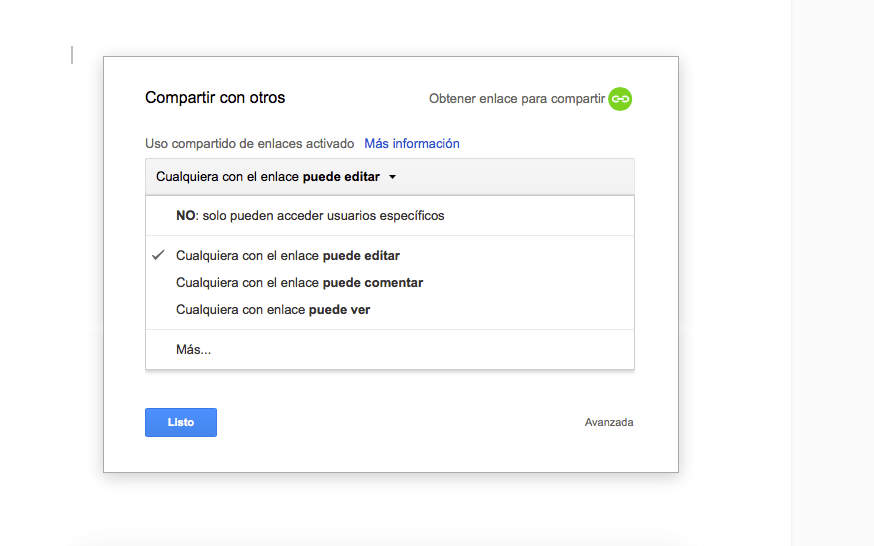Click the green link icon

coord(620,99)
